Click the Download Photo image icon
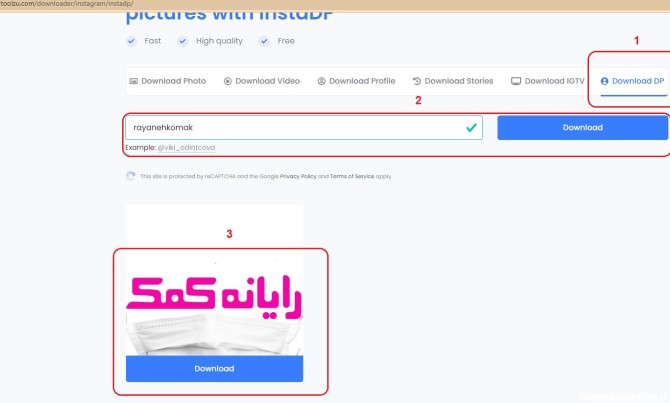 (133, 81)
